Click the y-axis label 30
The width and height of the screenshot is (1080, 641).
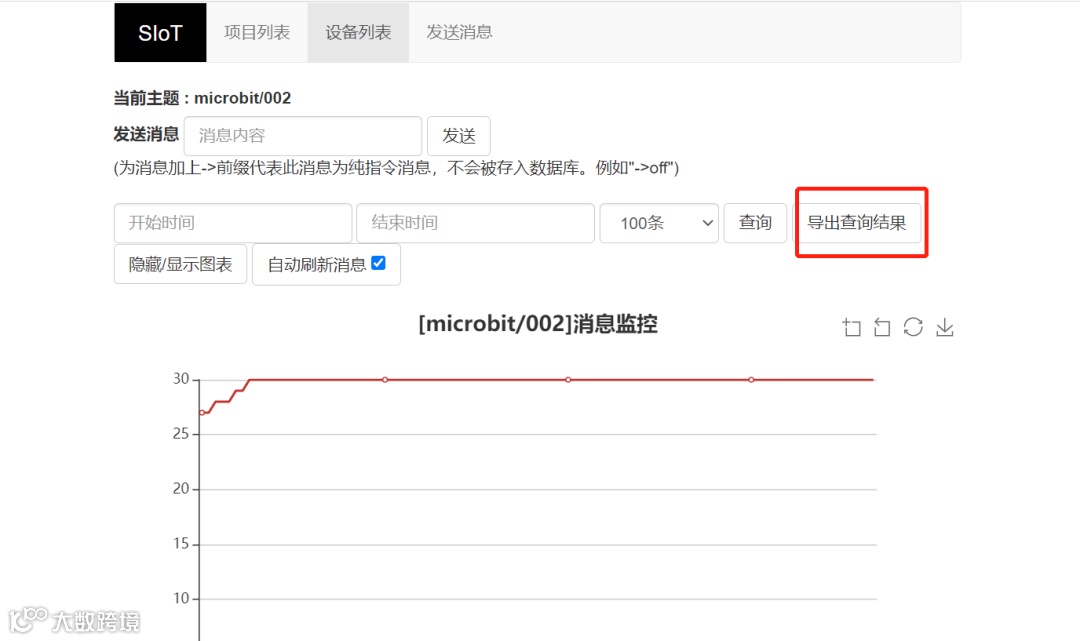(x=180, y=379)
